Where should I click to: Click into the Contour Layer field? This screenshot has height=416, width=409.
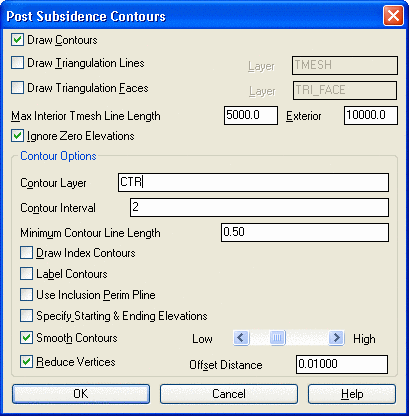[x=253, y=182]
